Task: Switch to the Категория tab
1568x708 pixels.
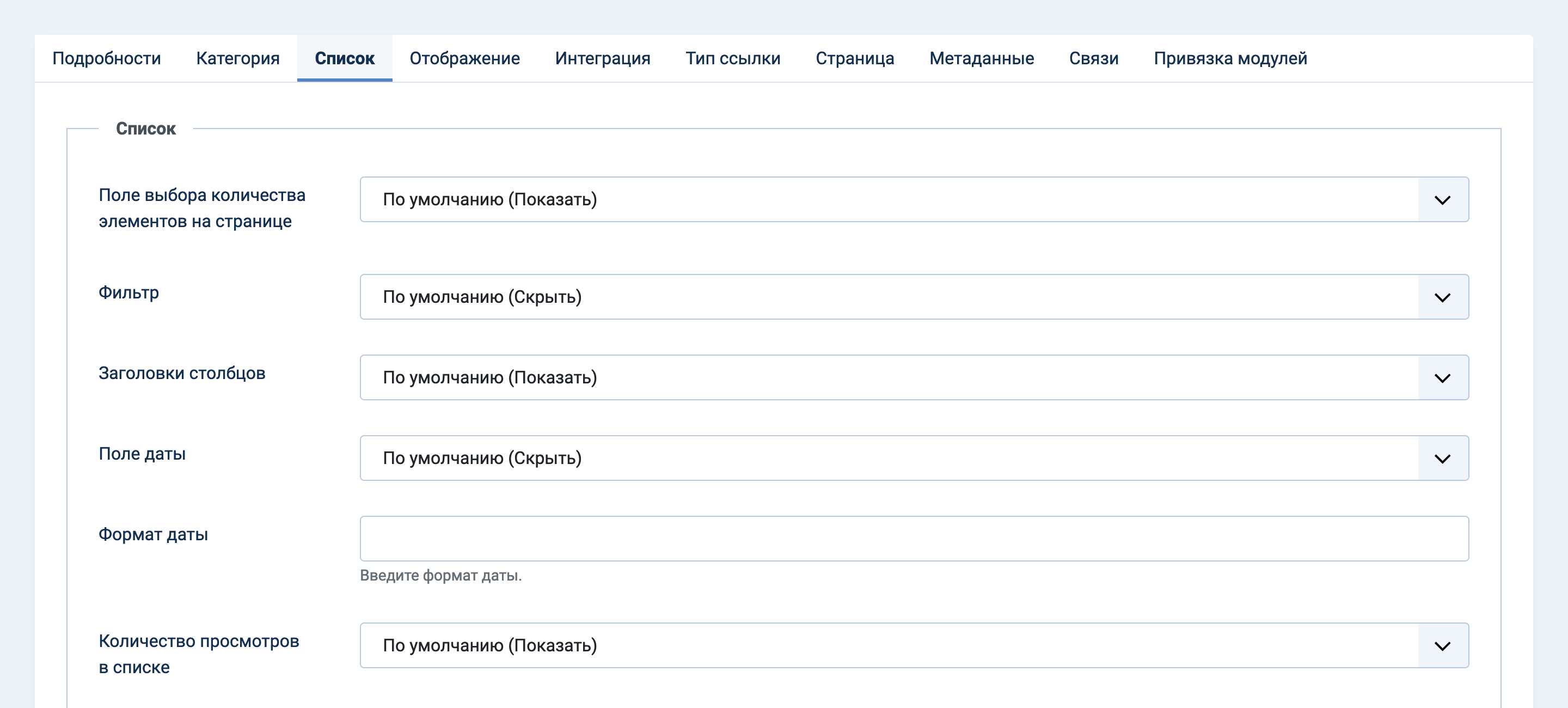Action: 238,58
